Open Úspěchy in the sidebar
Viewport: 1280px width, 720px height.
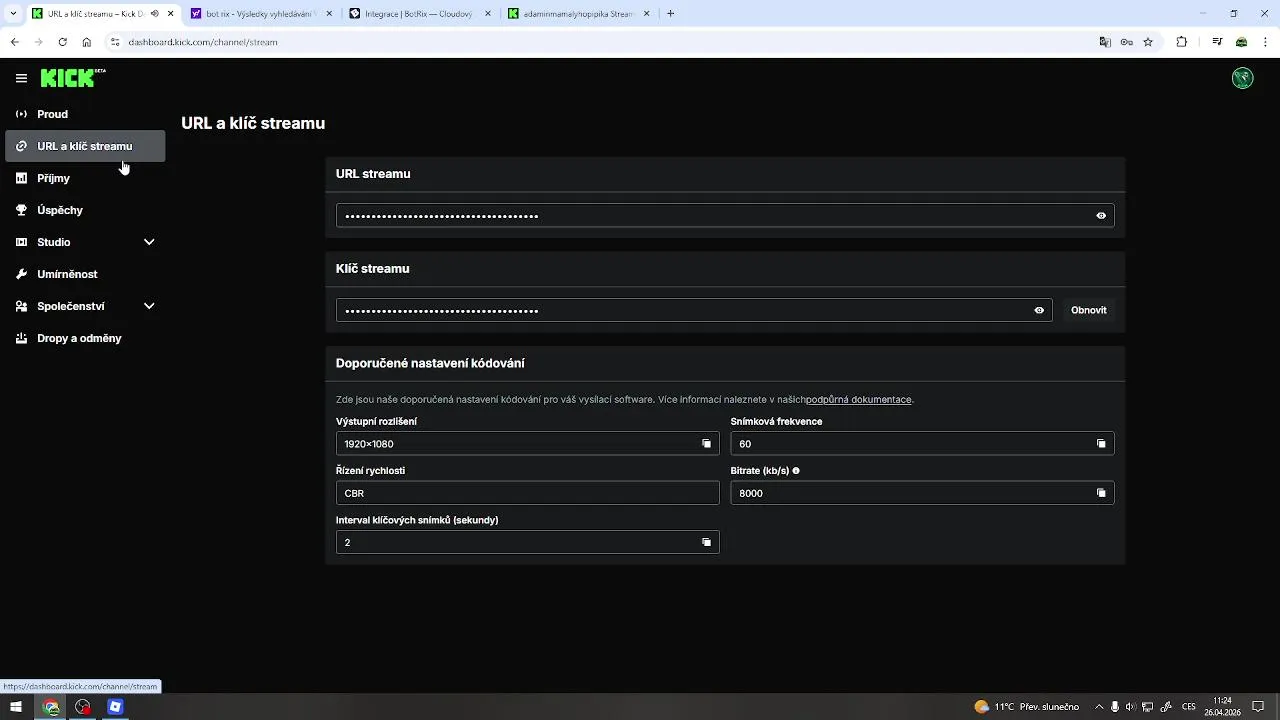coord(85,210)
